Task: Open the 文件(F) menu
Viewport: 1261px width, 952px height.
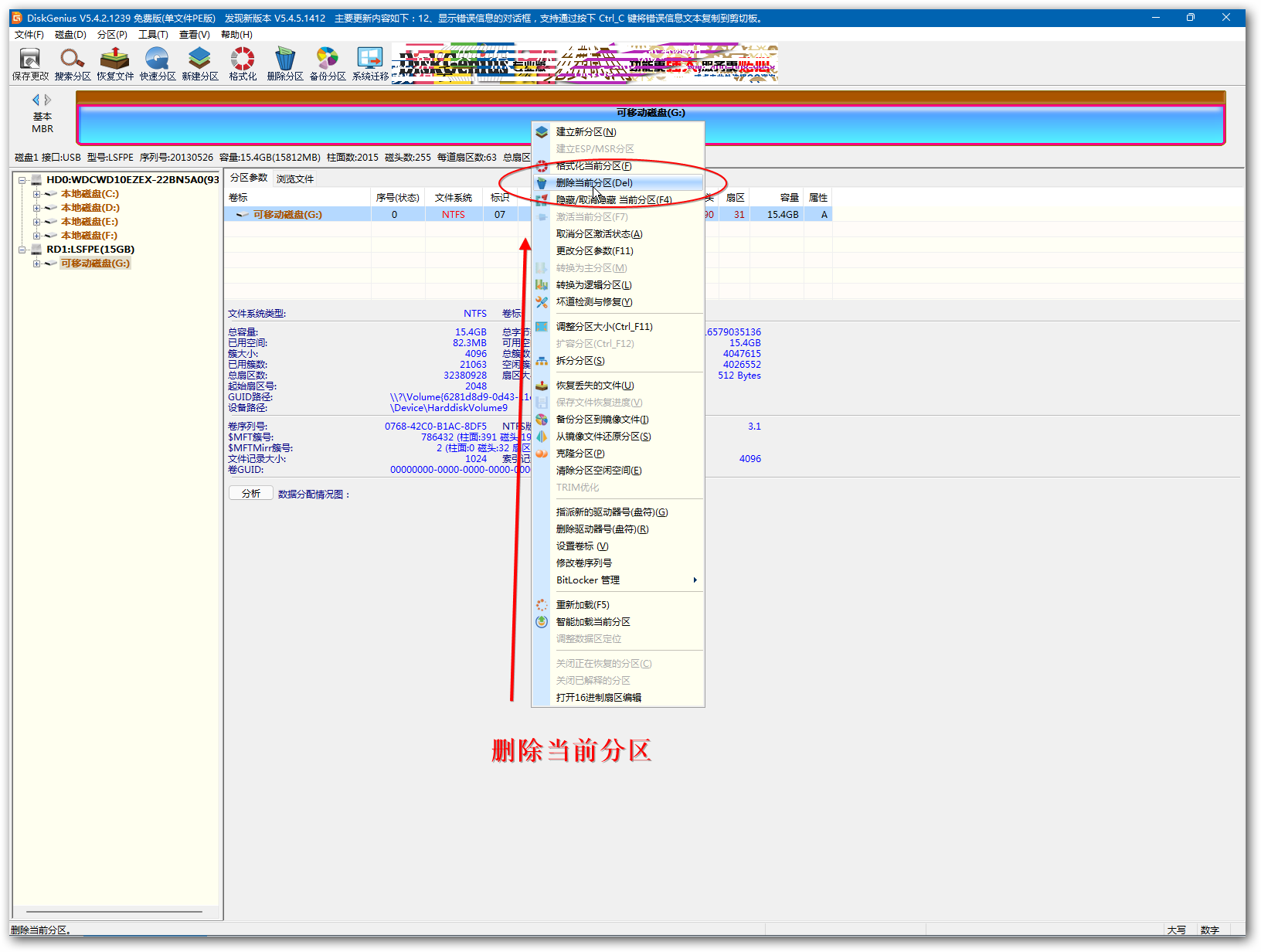Action: click(x=29, y=35)
